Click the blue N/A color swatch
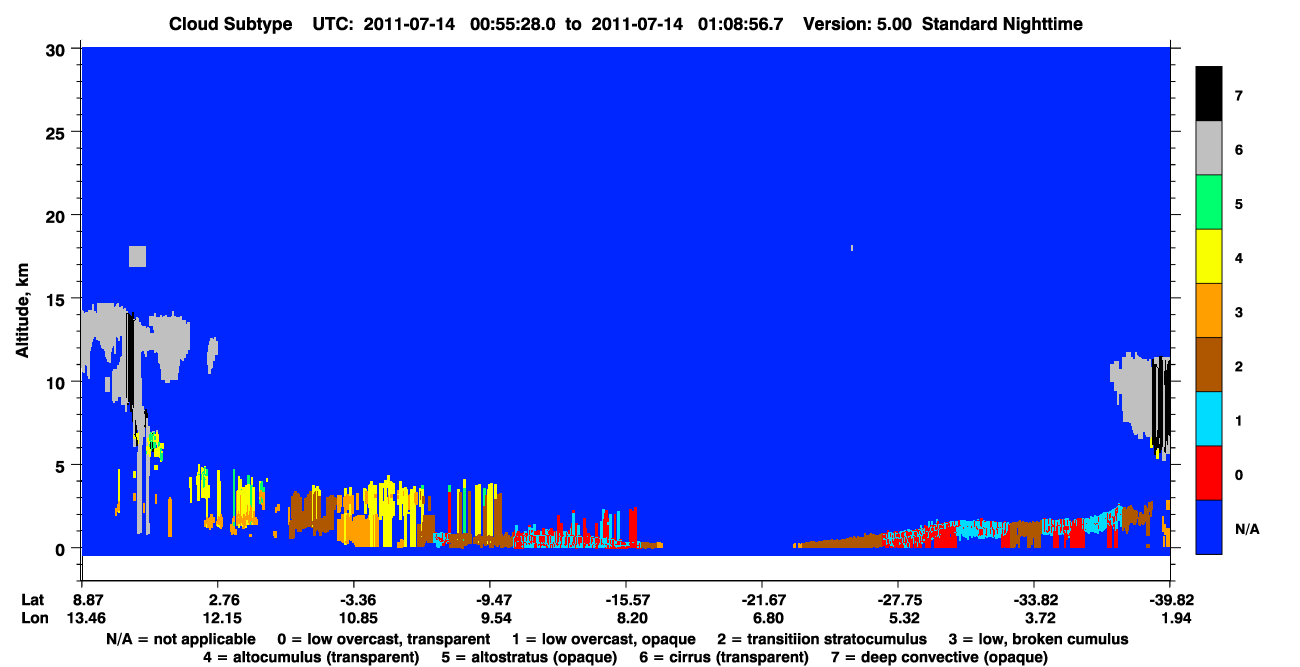 [x=1209, y=527]
